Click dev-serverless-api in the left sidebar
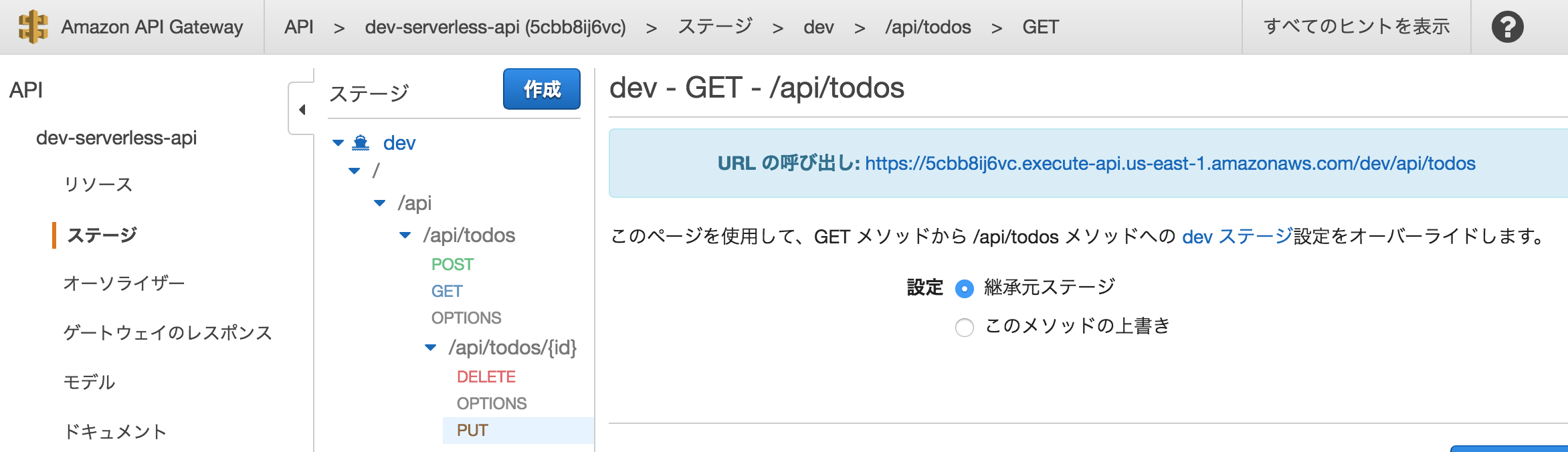The image size is (1568, 452). click(116, 138)
